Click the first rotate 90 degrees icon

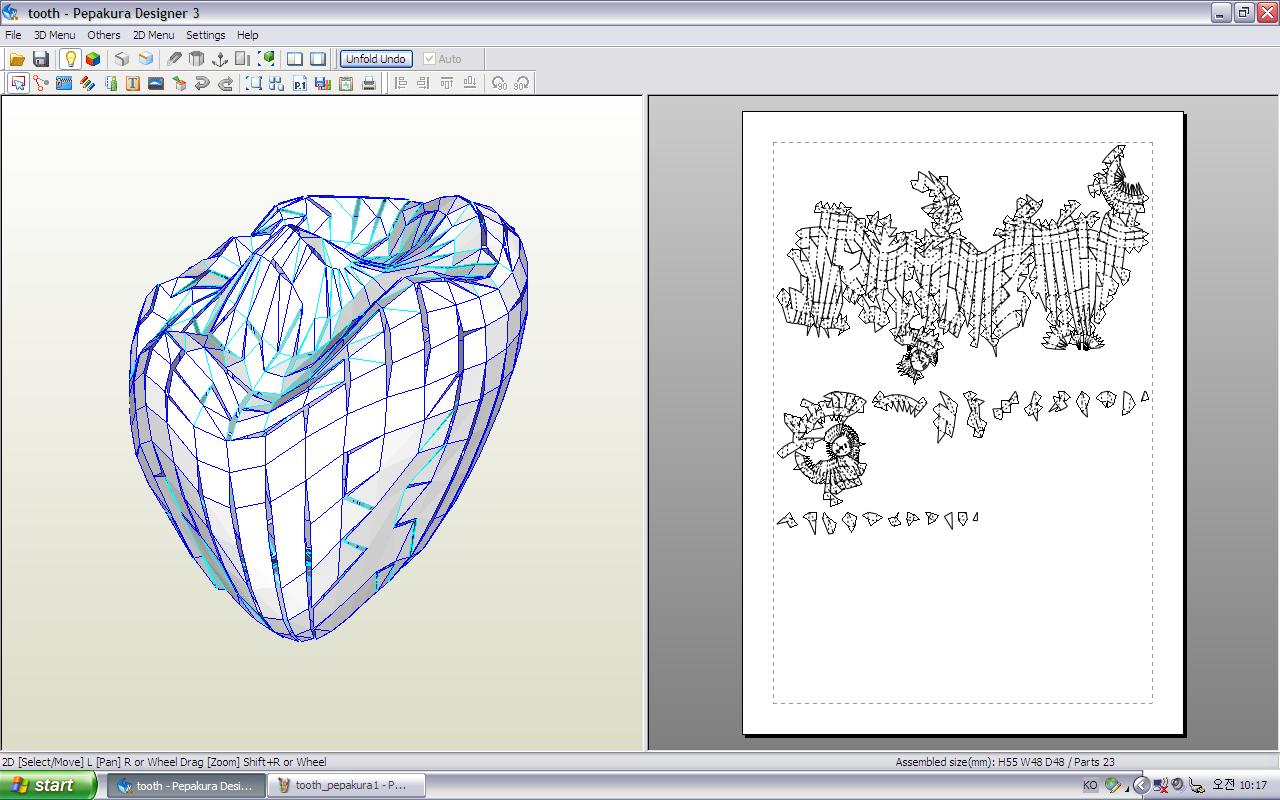click(498, 84)
